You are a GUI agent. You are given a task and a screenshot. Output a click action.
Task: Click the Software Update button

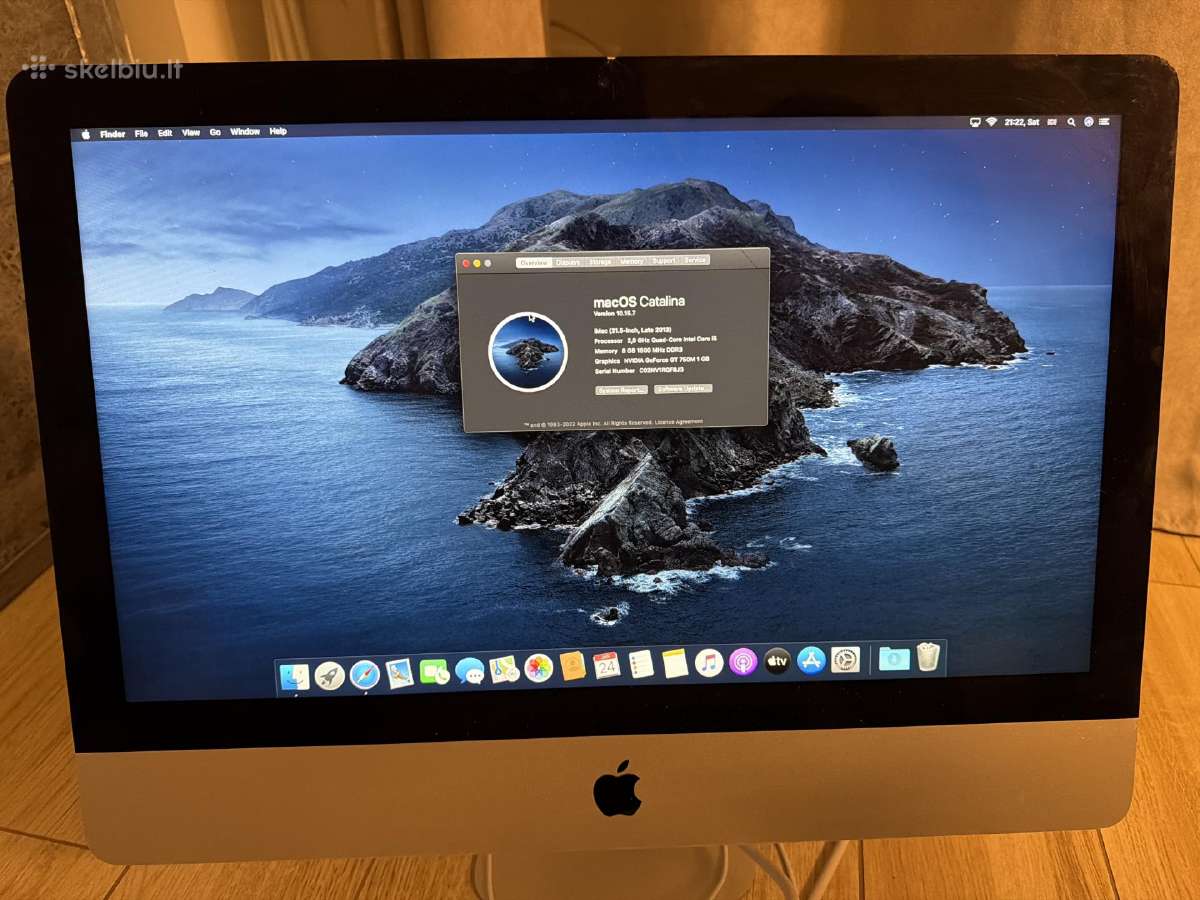click(683, 388)
